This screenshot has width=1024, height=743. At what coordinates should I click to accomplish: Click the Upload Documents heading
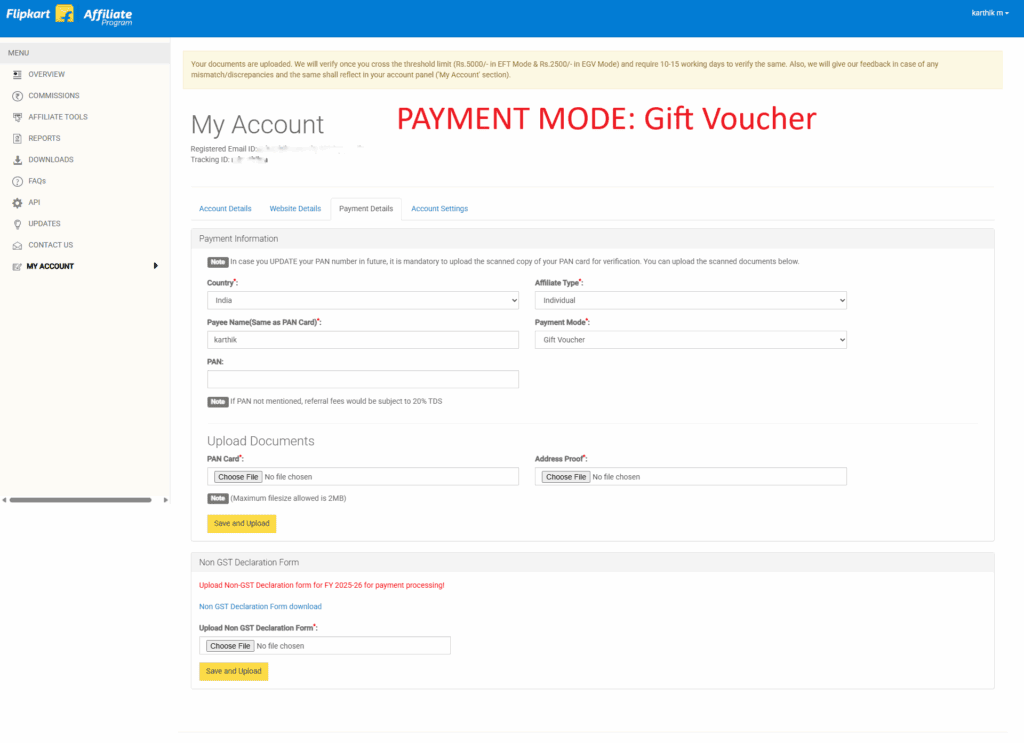[x=261, y=441]
